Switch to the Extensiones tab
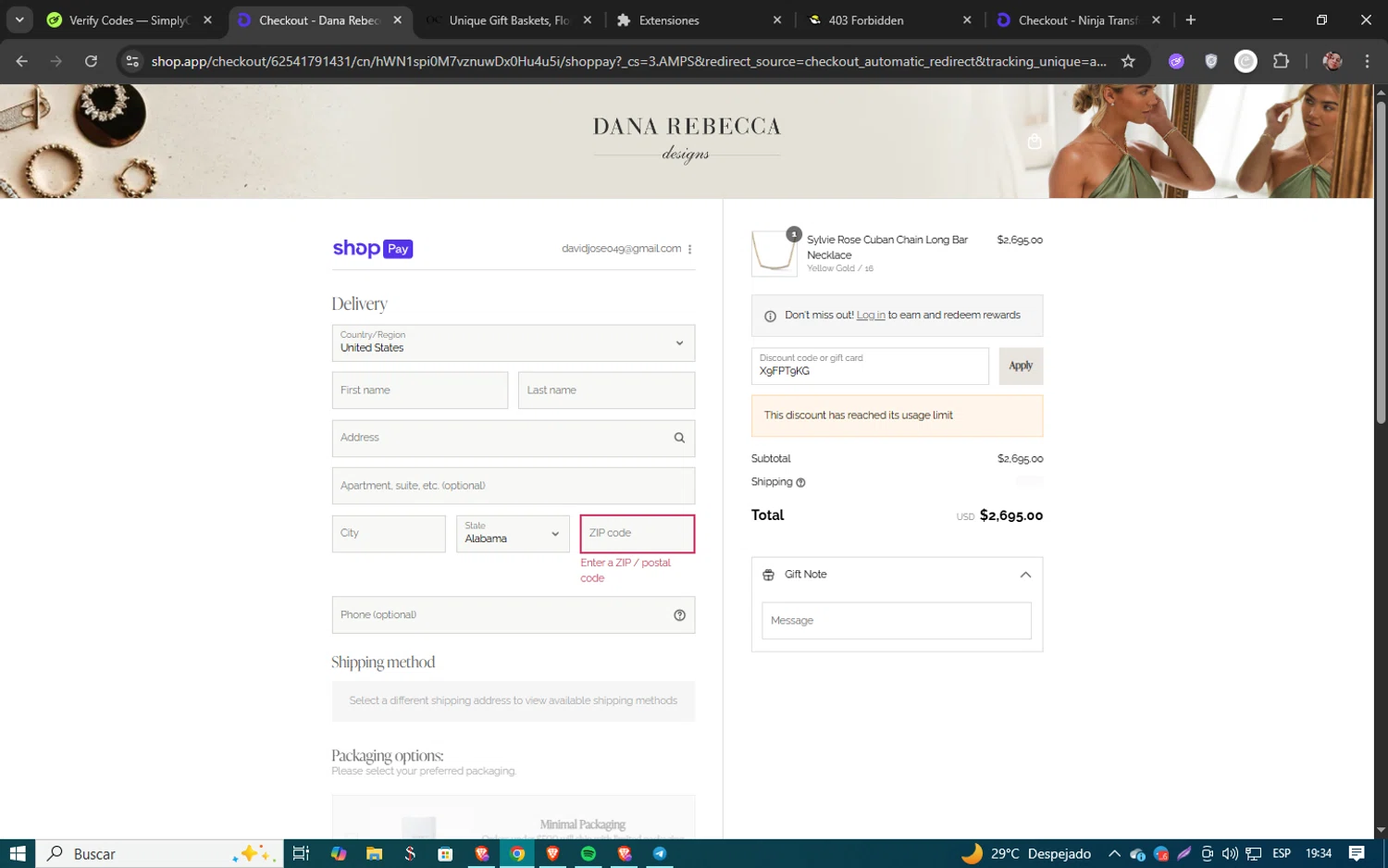 (x=700, y=20)
